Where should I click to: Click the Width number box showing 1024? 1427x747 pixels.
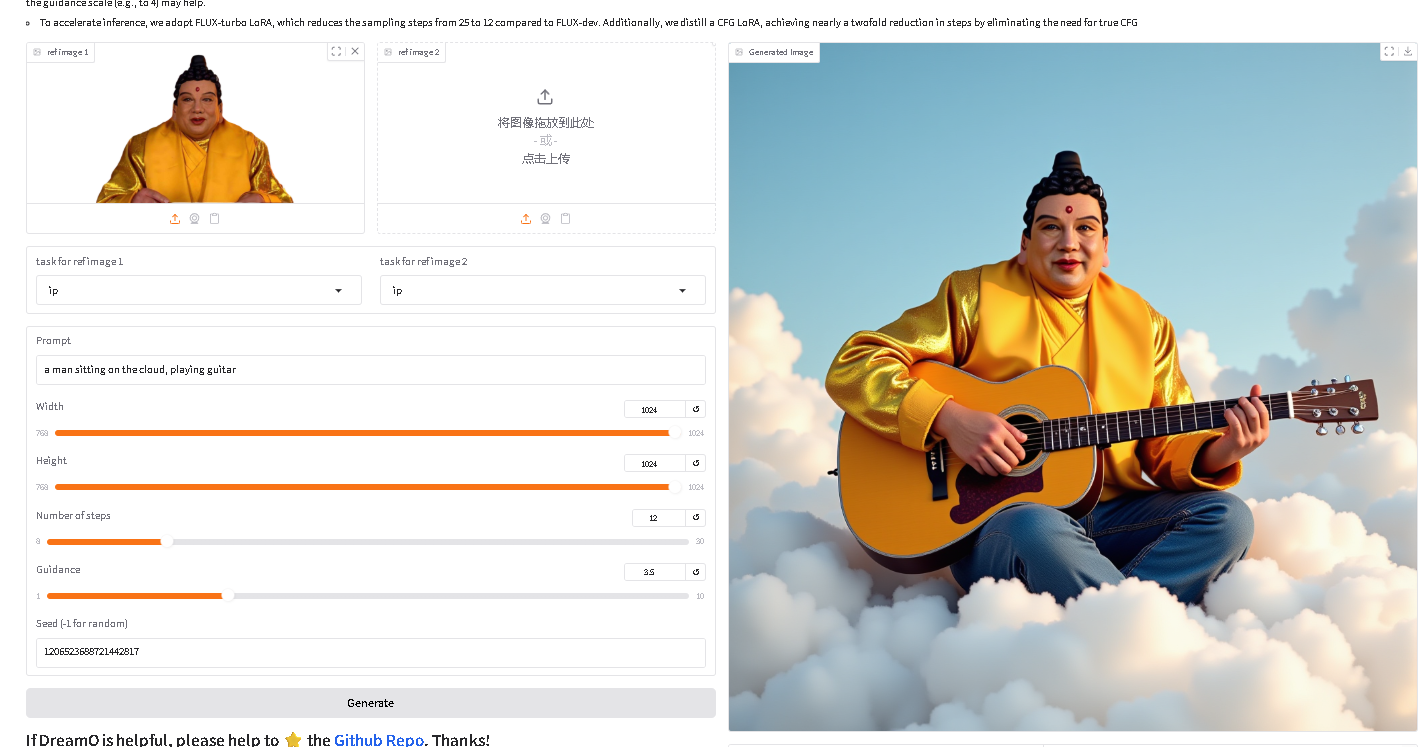pyautogui.click(x=655, y=409)
